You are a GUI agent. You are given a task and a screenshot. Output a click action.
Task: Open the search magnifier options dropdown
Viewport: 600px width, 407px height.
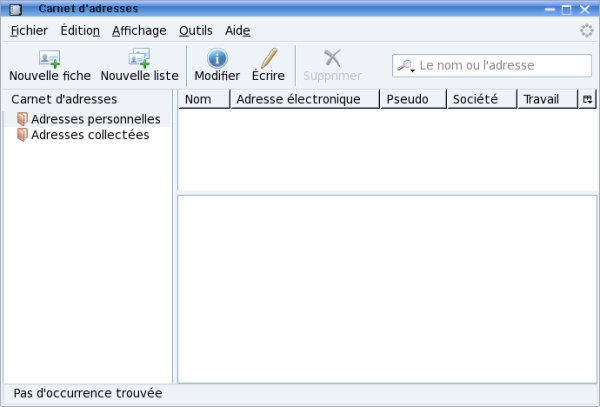tap(406, 66)
